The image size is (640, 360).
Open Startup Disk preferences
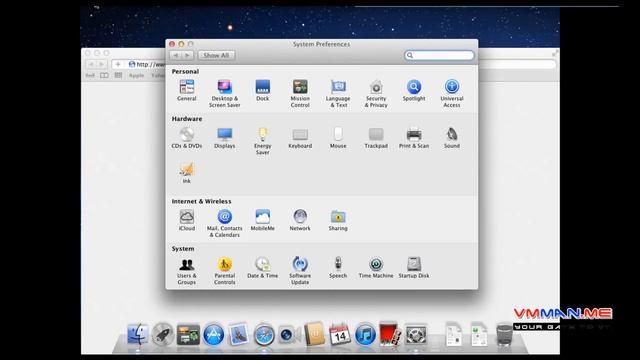pyautogui.click(x=414, y=268)
